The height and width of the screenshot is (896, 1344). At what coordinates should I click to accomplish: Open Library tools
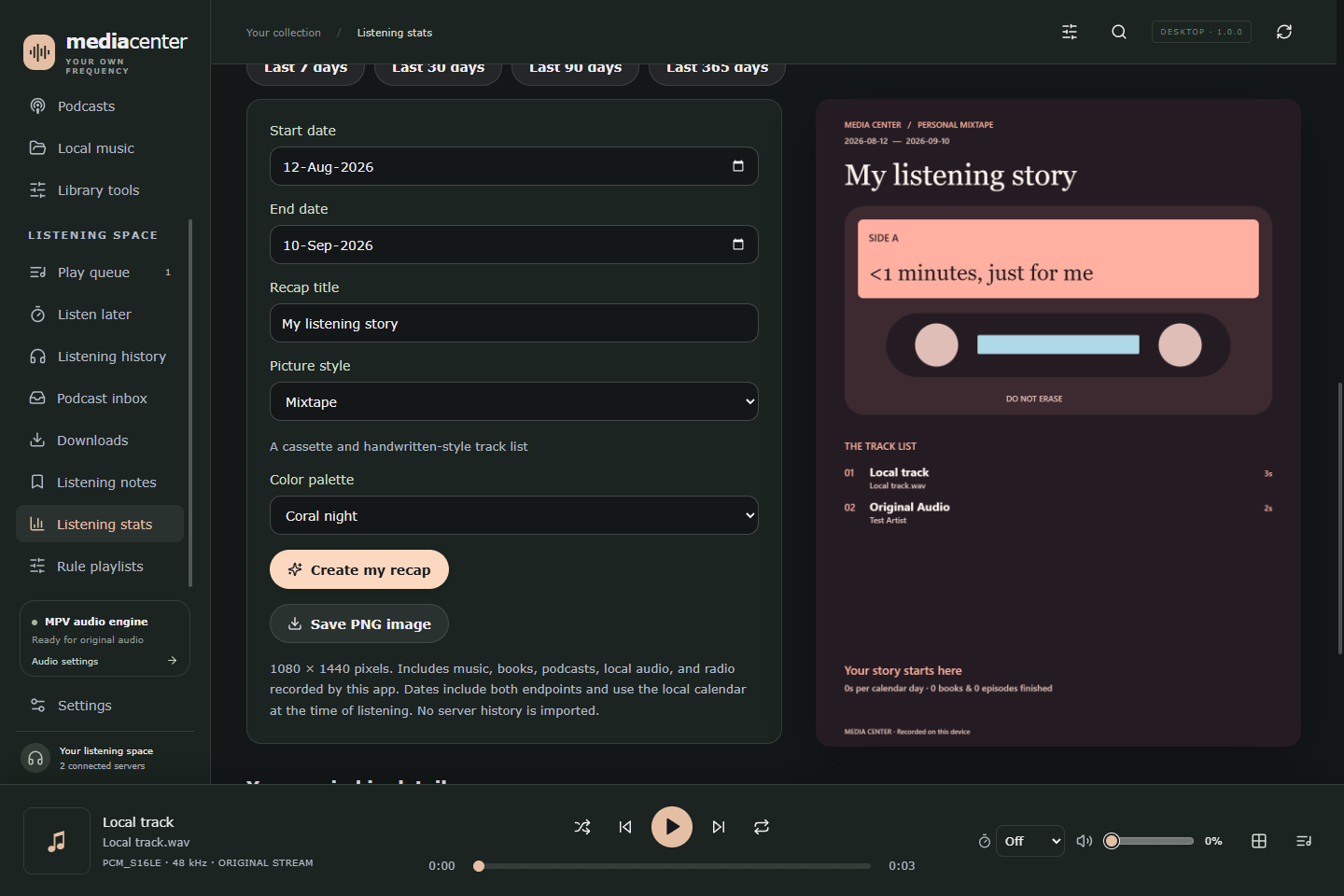coord(100,190)
